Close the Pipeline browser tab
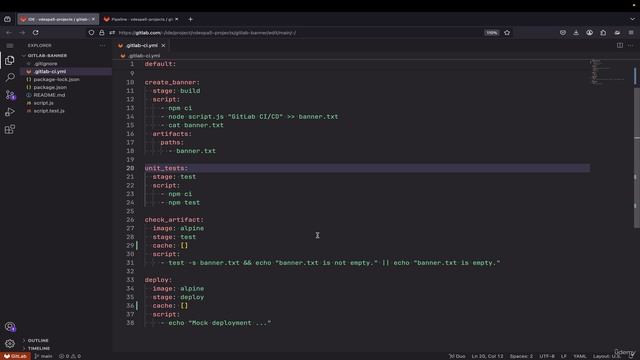The image size is (640, 360). point(176,19)
